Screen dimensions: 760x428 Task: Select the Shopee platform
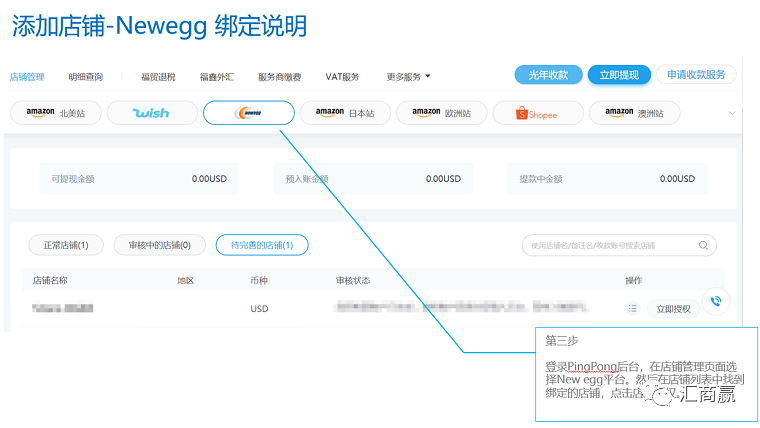538,113
